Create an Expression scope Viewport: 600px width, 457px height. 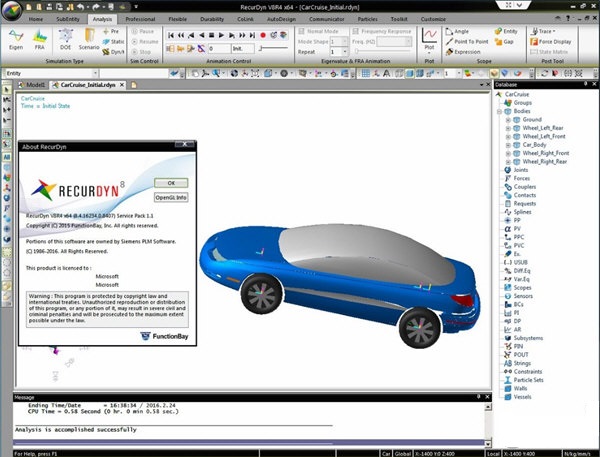463,52
